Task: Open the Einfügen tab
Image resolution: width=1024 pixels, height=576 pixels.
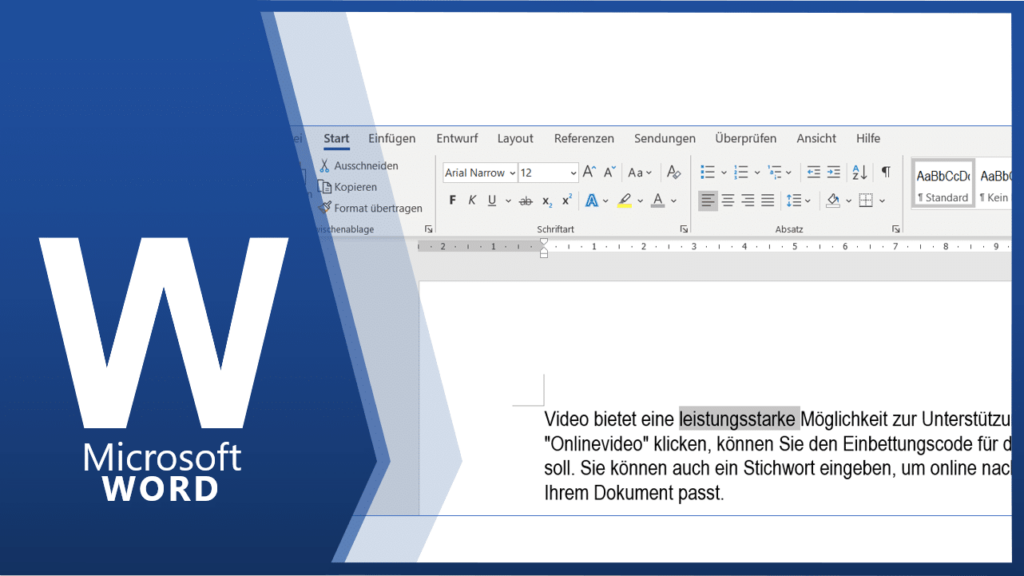Action: [x=392, y=138]
